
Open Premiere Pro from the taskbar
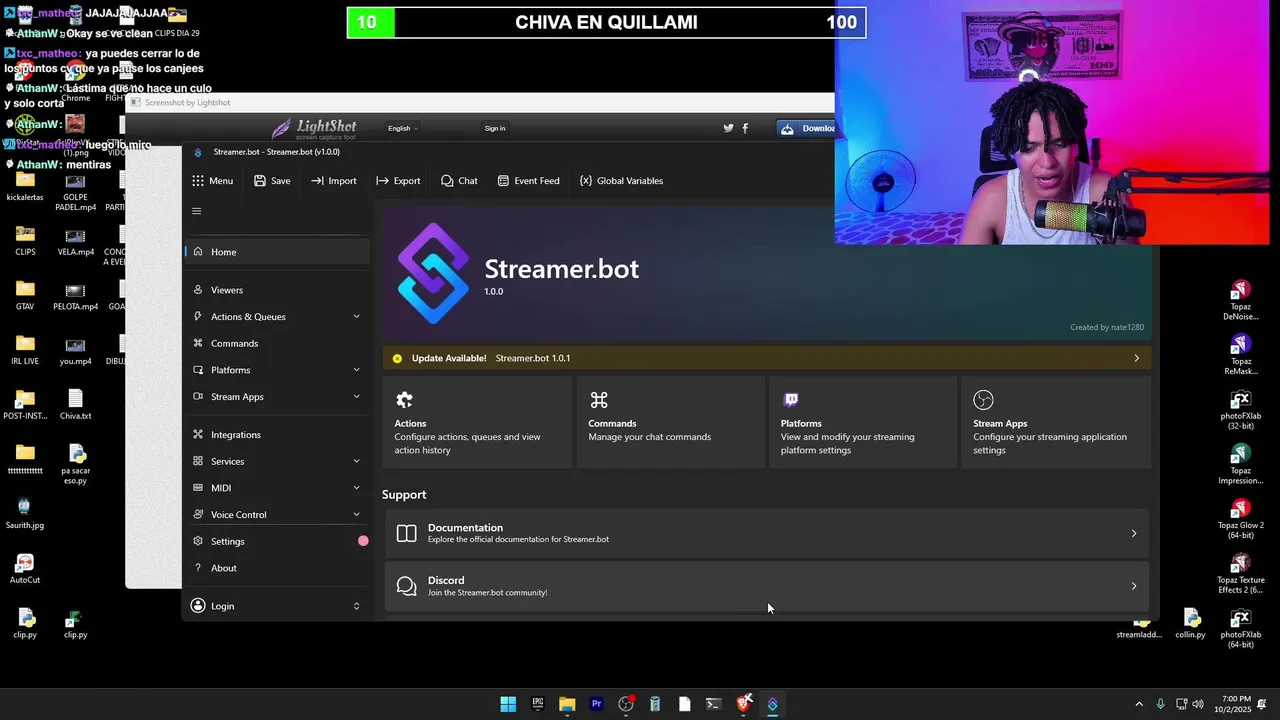597,704
